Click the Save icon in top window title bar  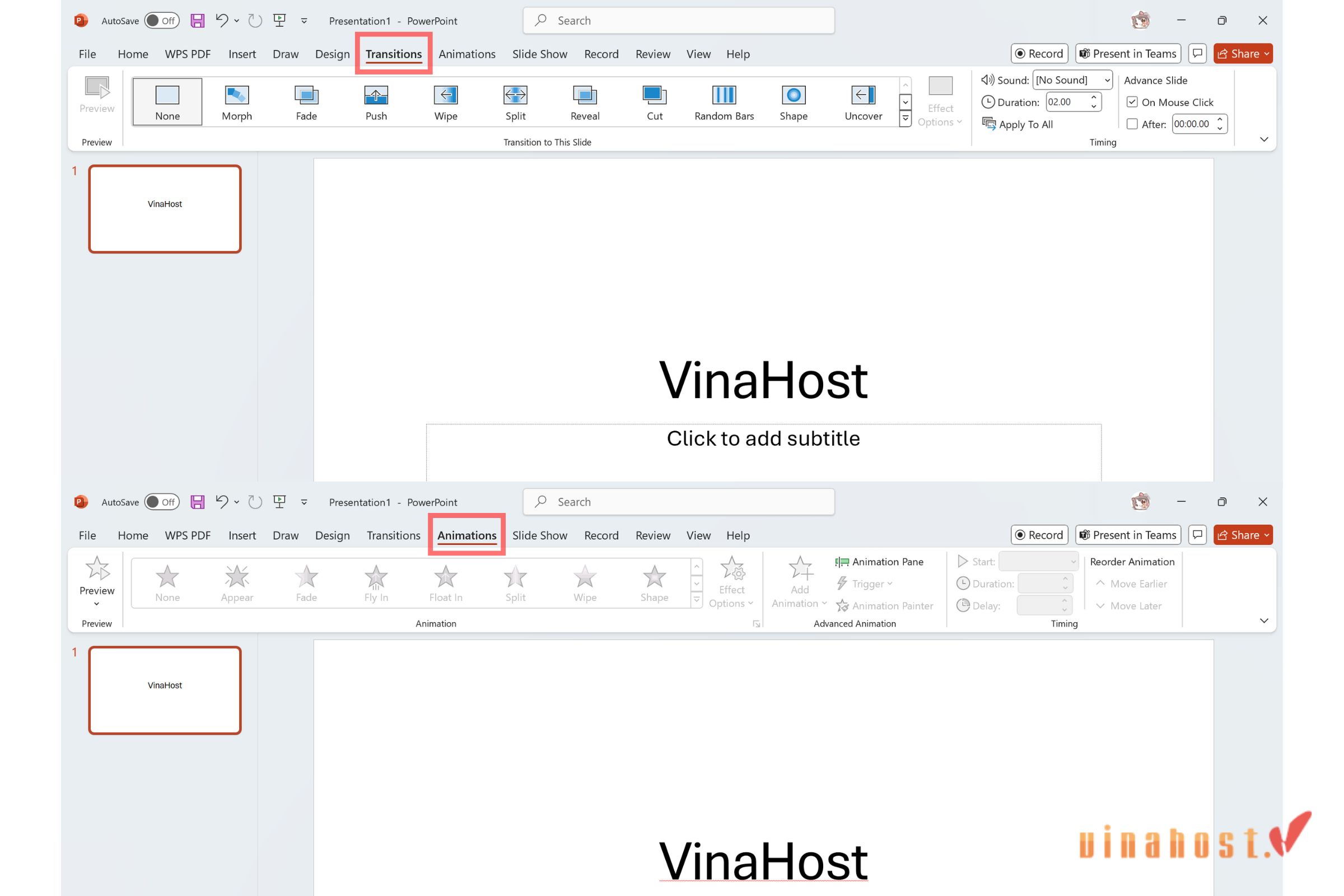point(198,21)
